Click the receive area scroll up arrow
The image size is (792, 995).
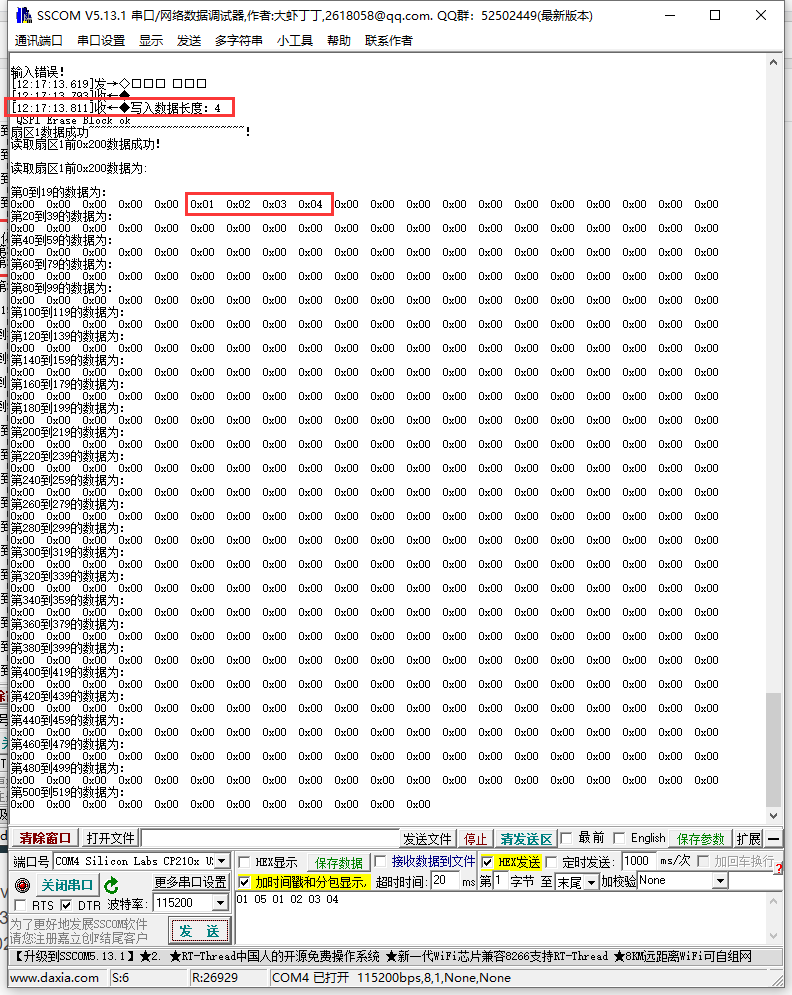[x=773, y=63]
